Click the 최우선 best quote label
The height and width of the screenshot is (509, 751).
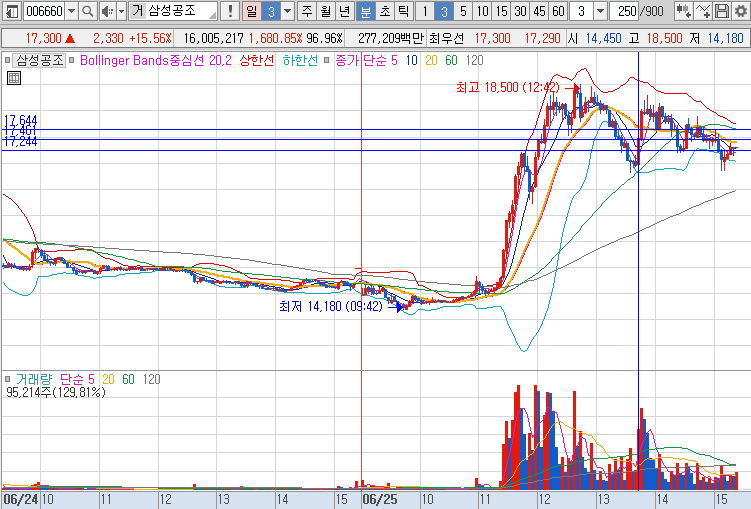pyautogui.click(x=446, y=38)
